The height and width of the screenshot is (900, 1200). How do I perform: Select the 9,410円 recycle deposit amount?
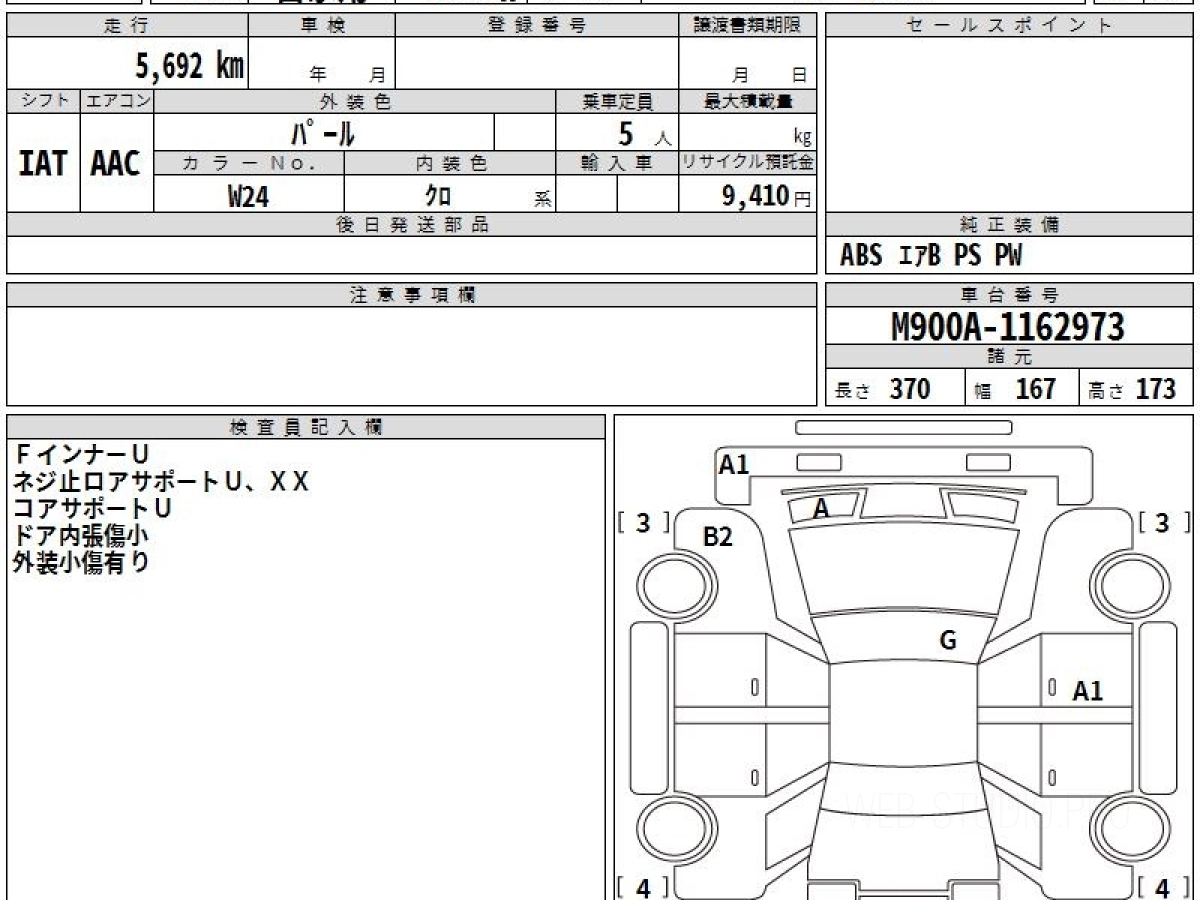tap(766, 196)
